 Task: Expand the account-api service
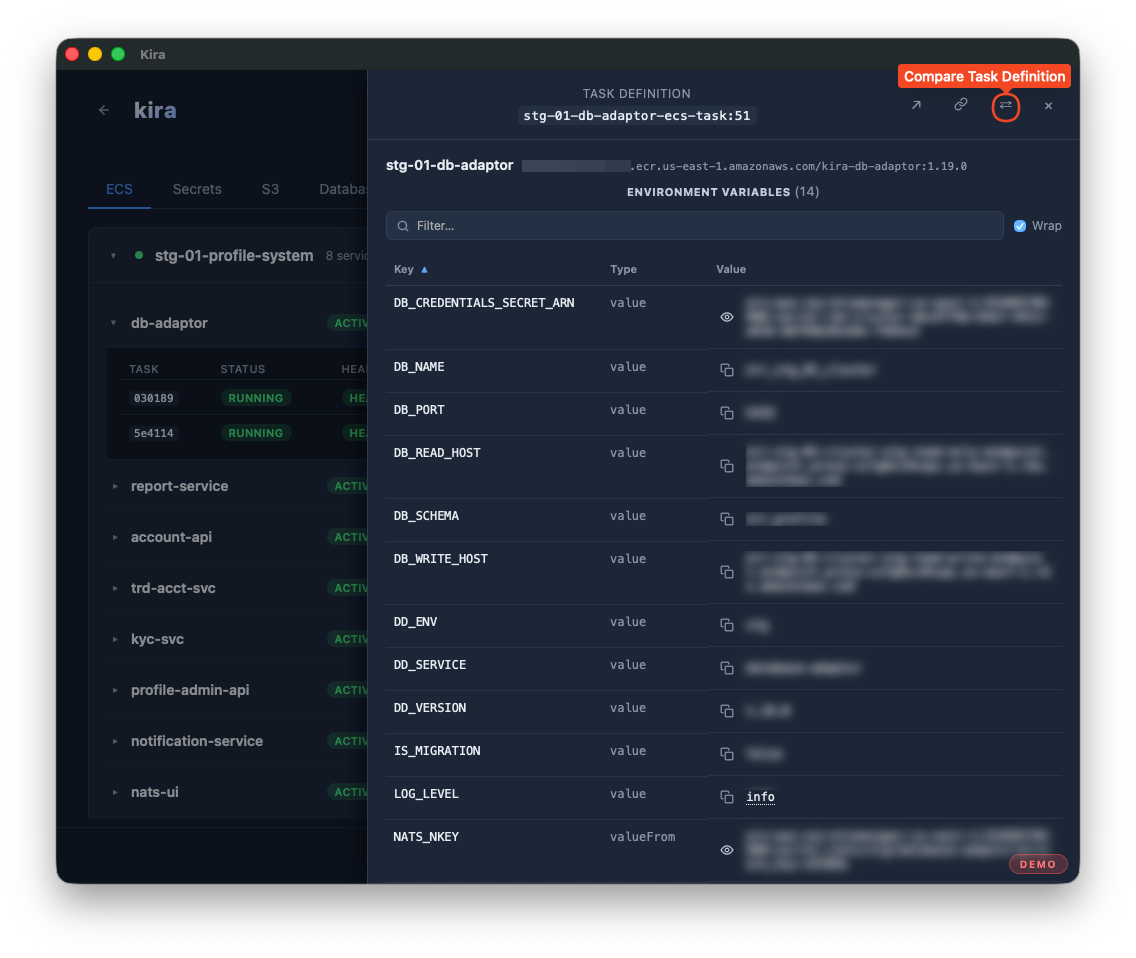coord(115,538)
